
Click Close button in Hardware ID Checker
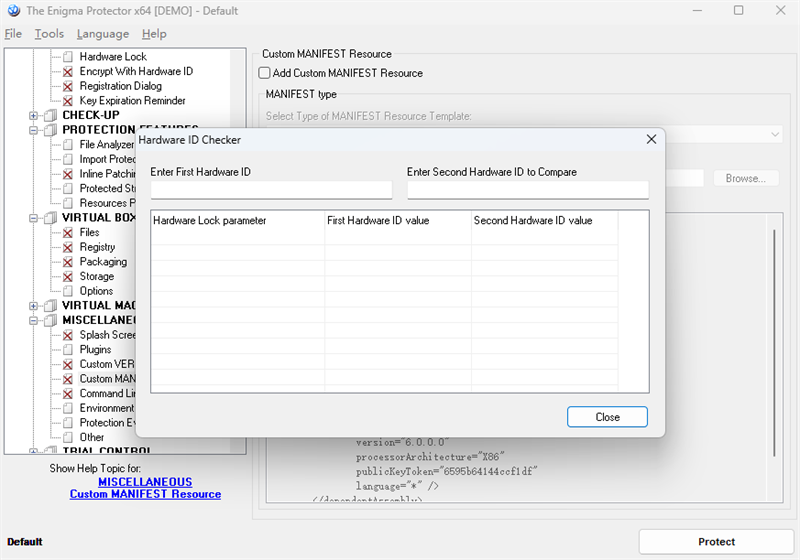[607, 417]
